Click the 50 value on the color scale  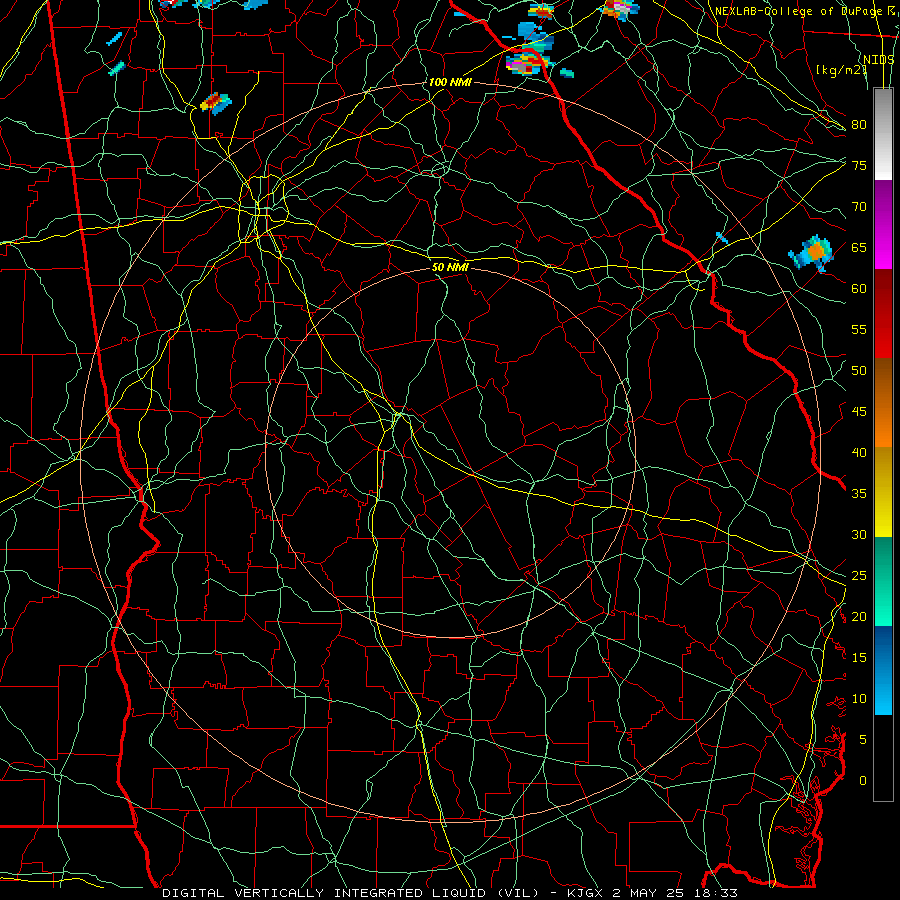pyautogui.click(x=859, y=371)
